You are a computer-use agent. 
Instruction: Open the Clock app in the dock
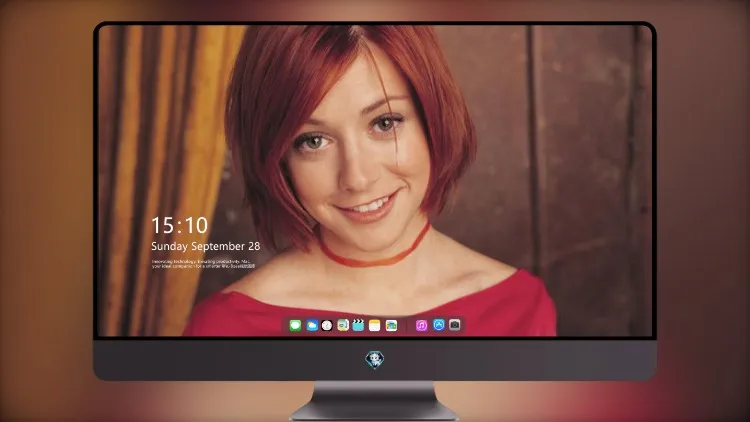point(327,325)
